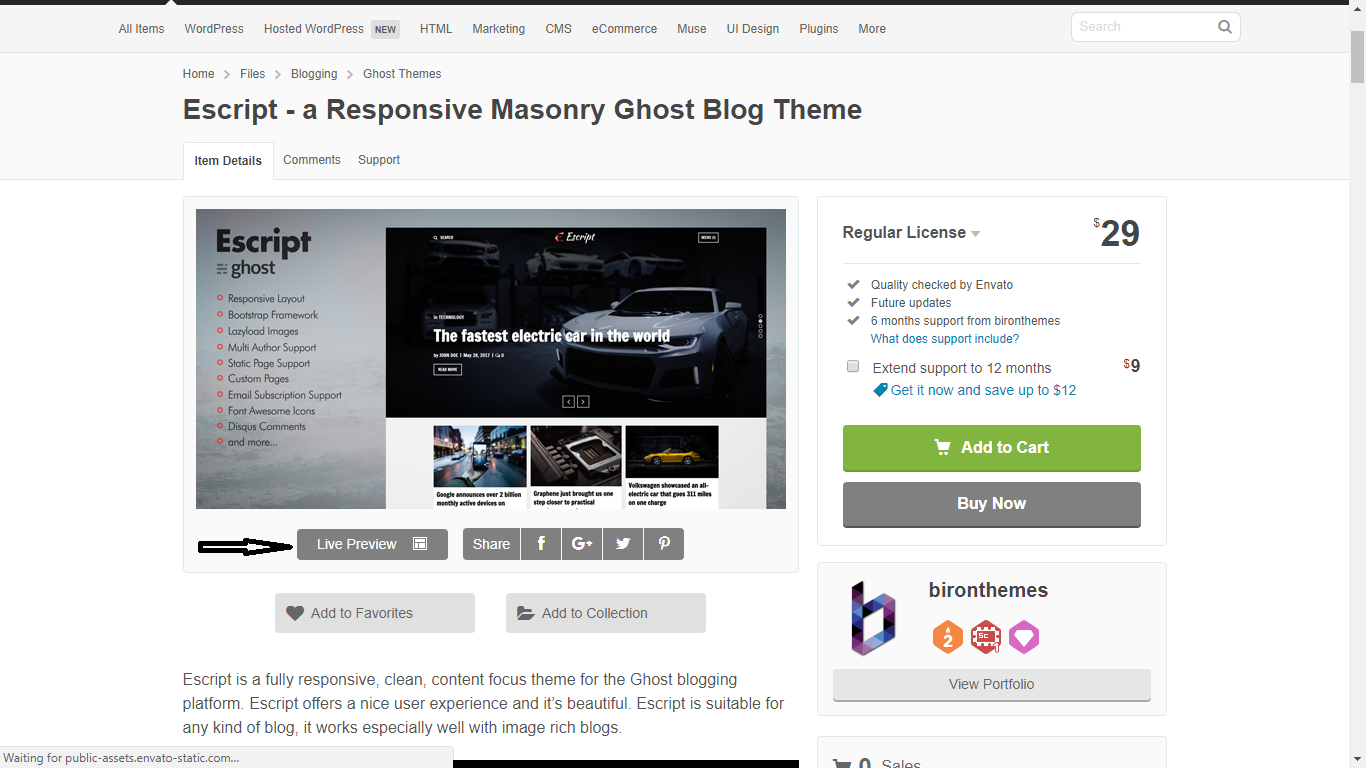Share on Pinterest icon
This screenshot has width=1366, height=768.
coord(664,544)
